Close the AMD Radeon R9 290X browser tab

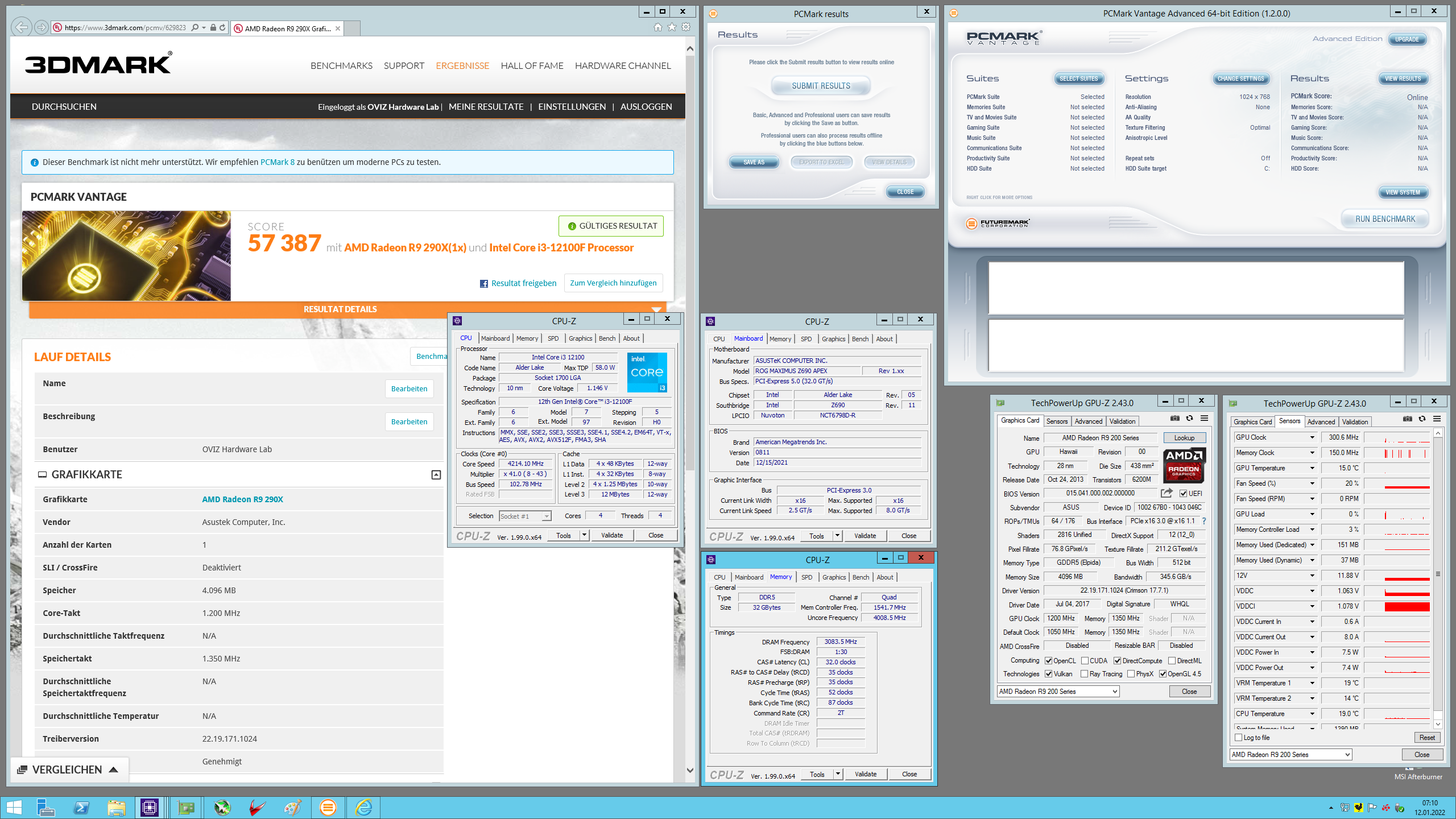(x=338, y=28)
